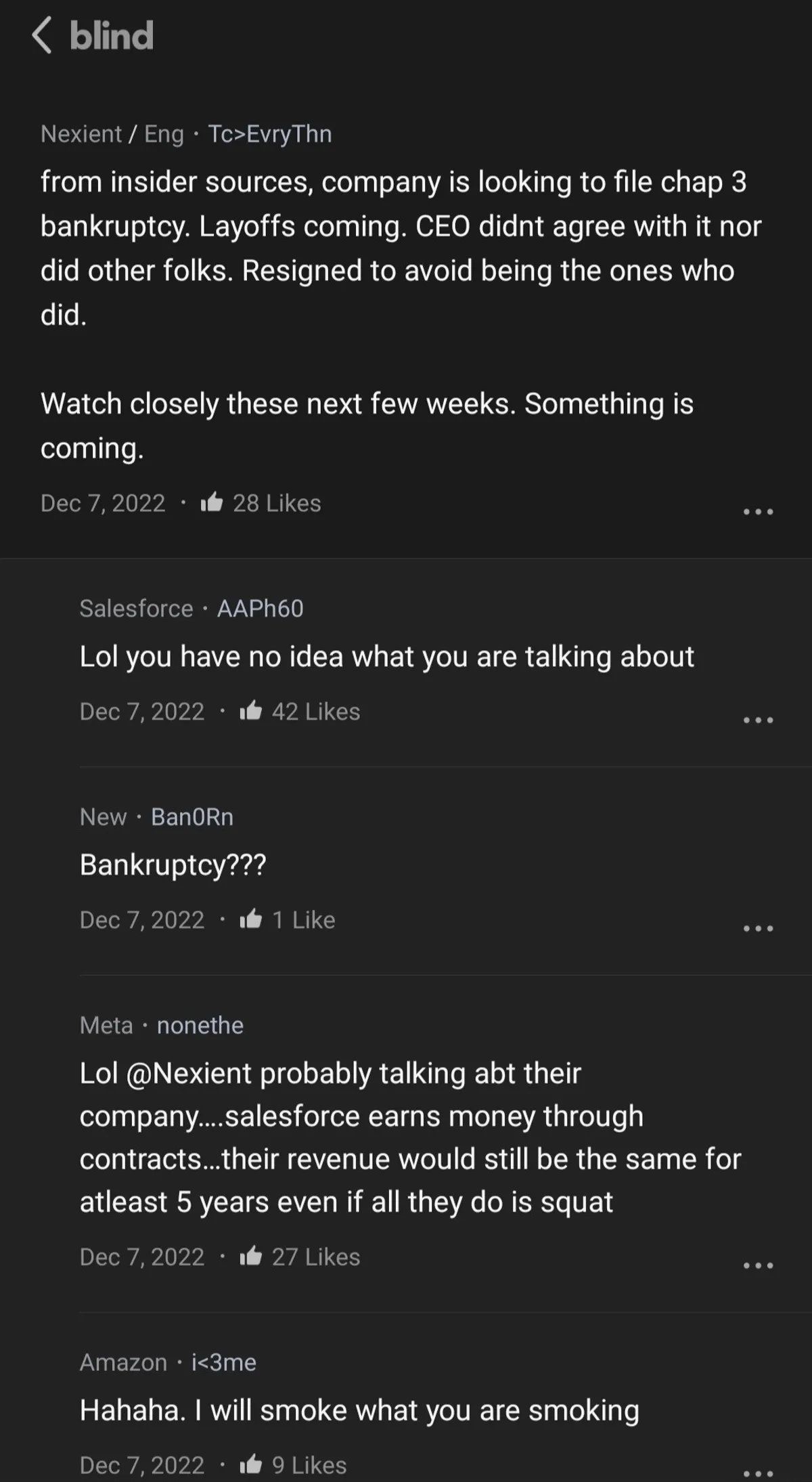Open more options for i<3me's comment

click(x=758, y=1473)
